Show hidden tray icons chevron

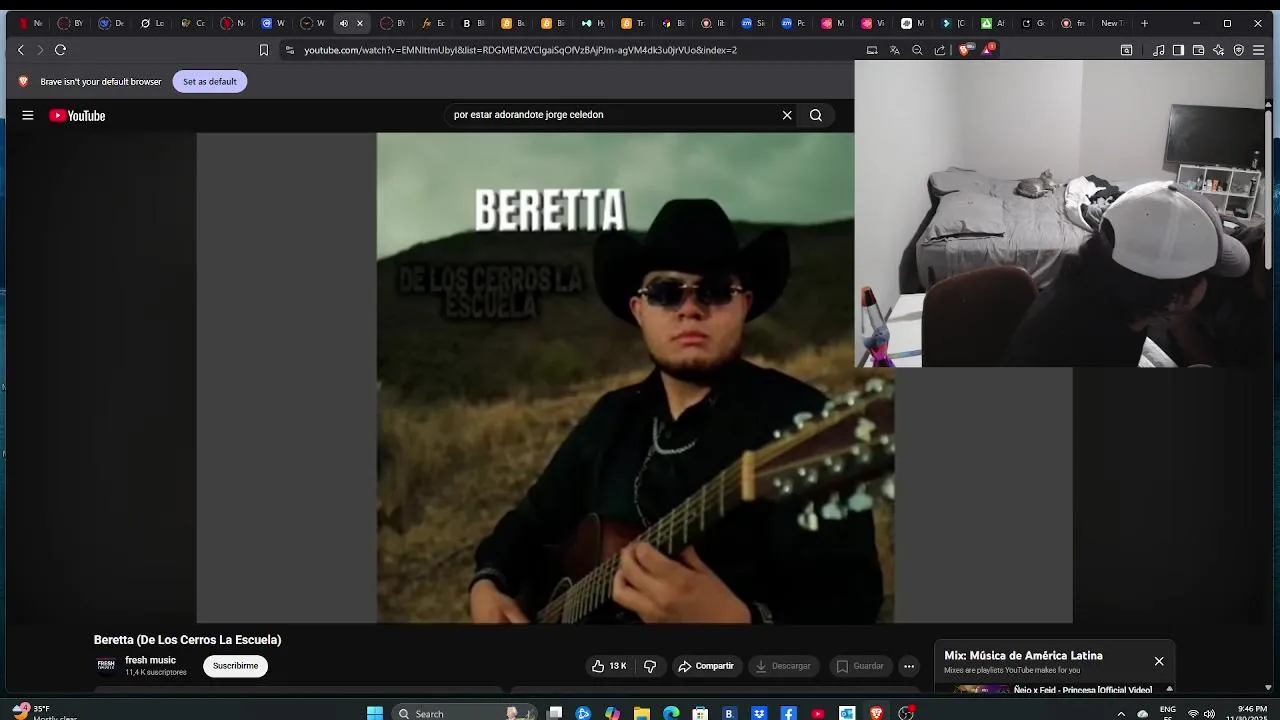point(1121,713)
